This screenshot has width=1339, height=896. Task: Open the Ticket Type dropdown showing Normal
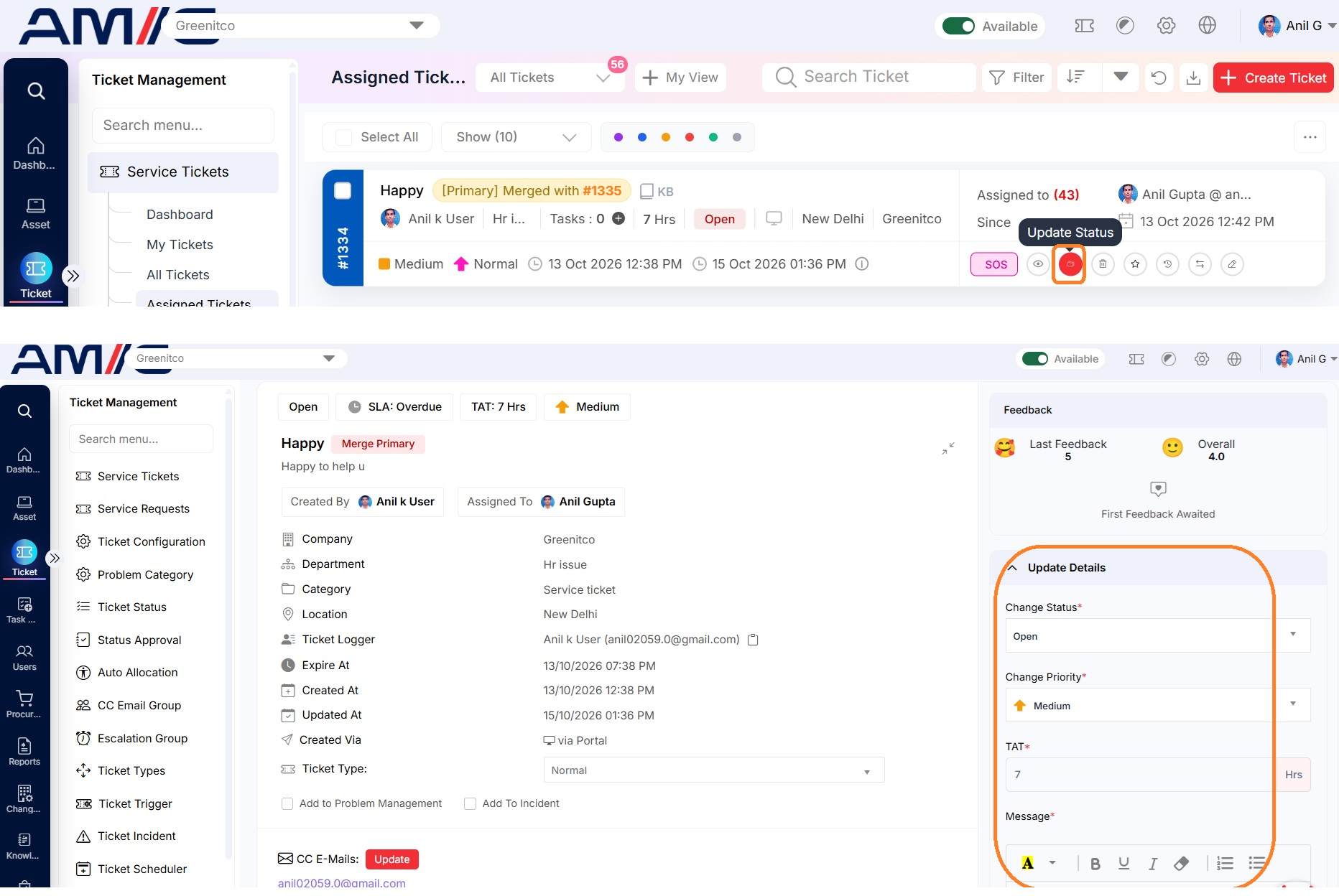coord(714,770)
